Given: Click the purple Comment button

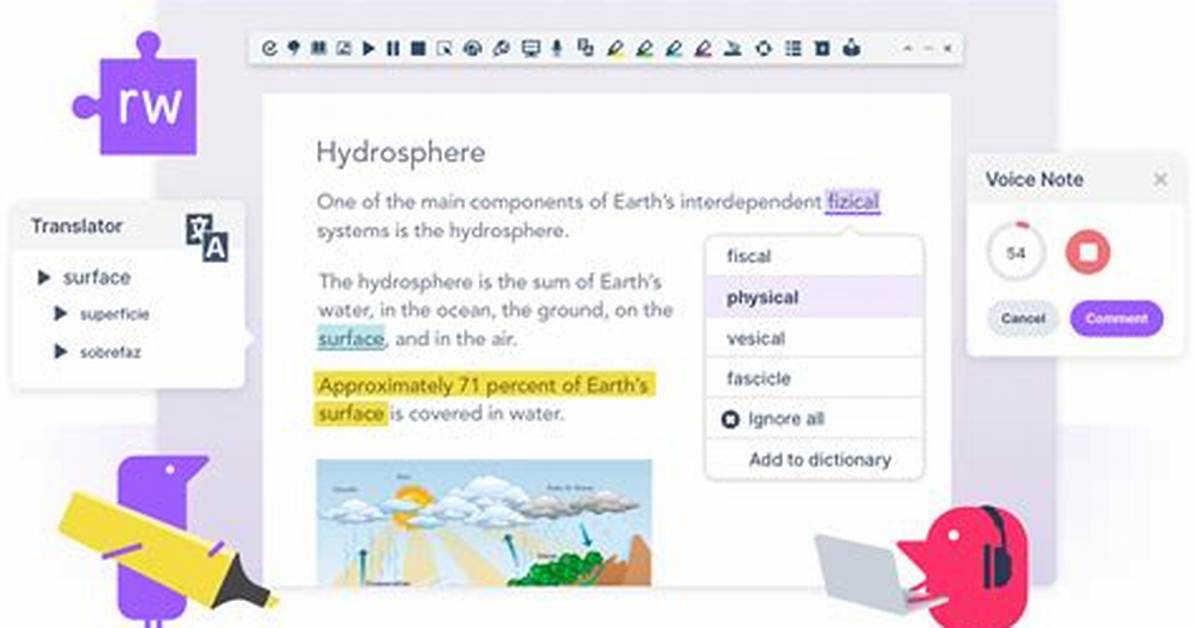Looking at the screenshot, I should click(x=1117, y=318).
